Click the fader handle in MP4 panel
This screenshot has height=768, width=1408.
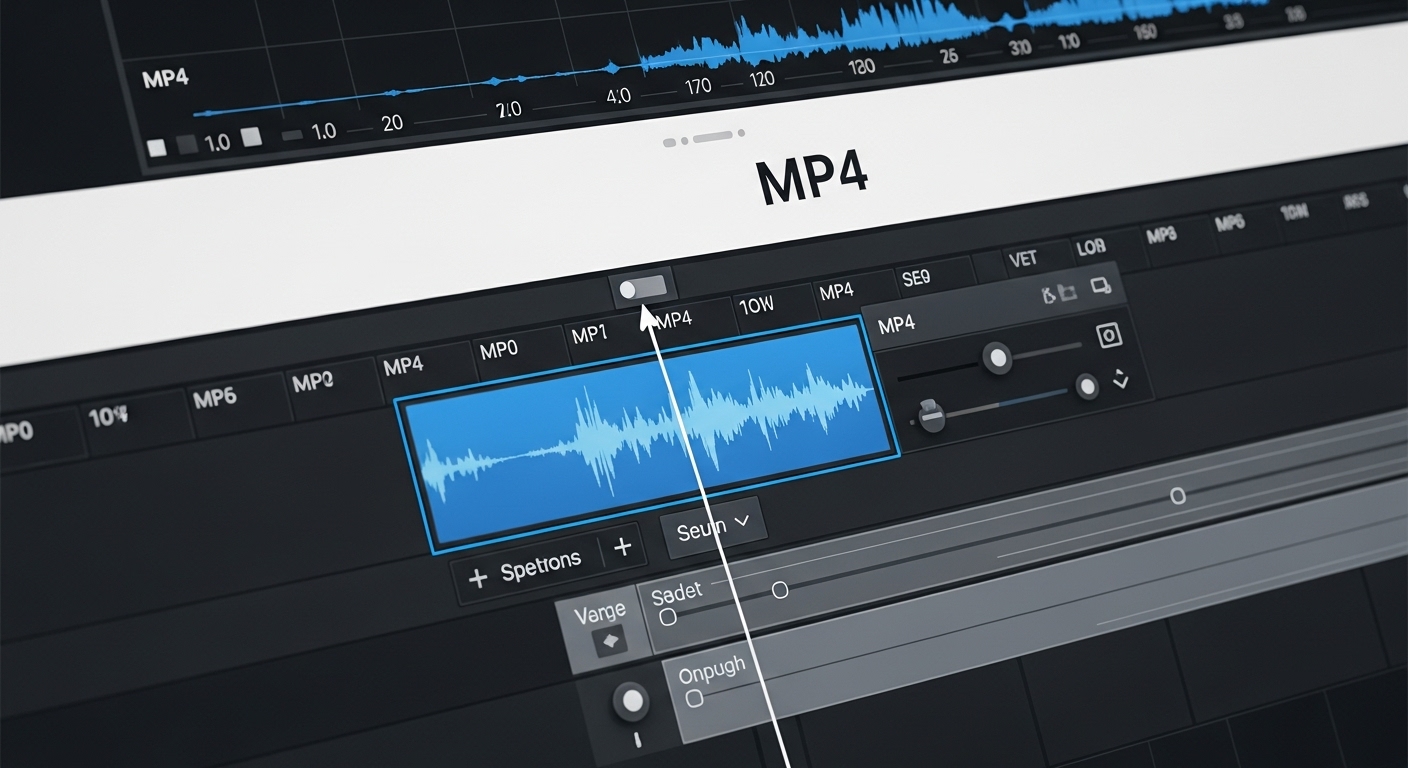(931, 415)
